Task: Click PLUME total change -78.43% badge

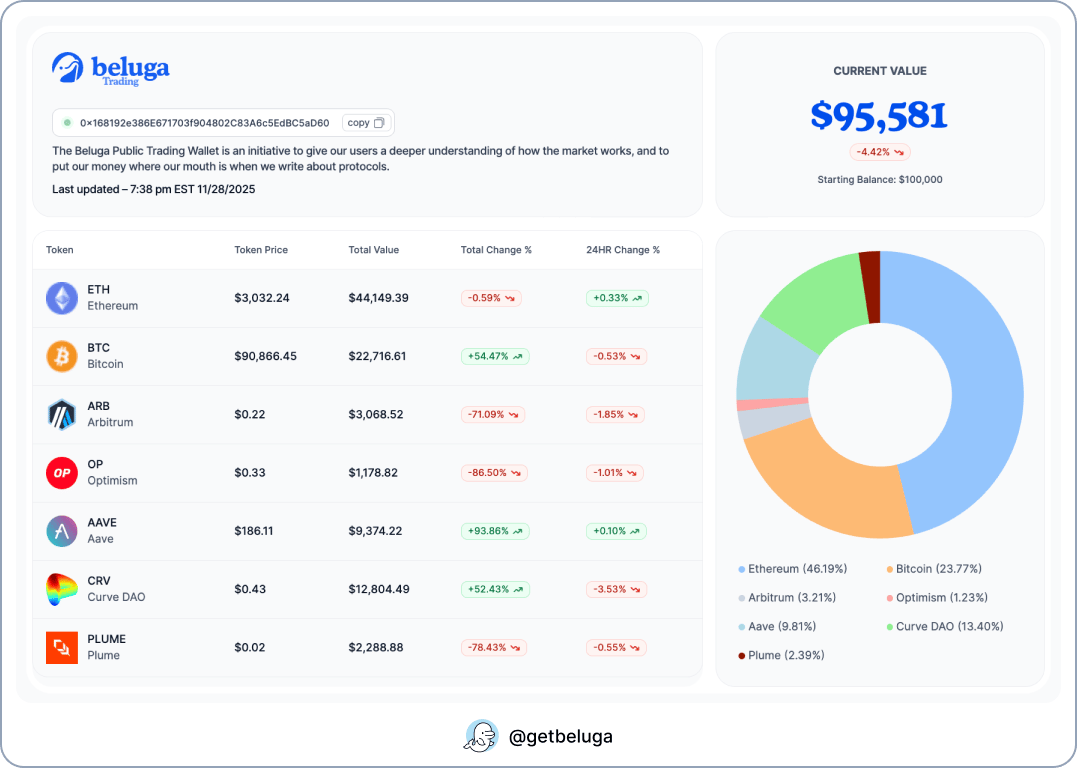Action: click(494, 648)
